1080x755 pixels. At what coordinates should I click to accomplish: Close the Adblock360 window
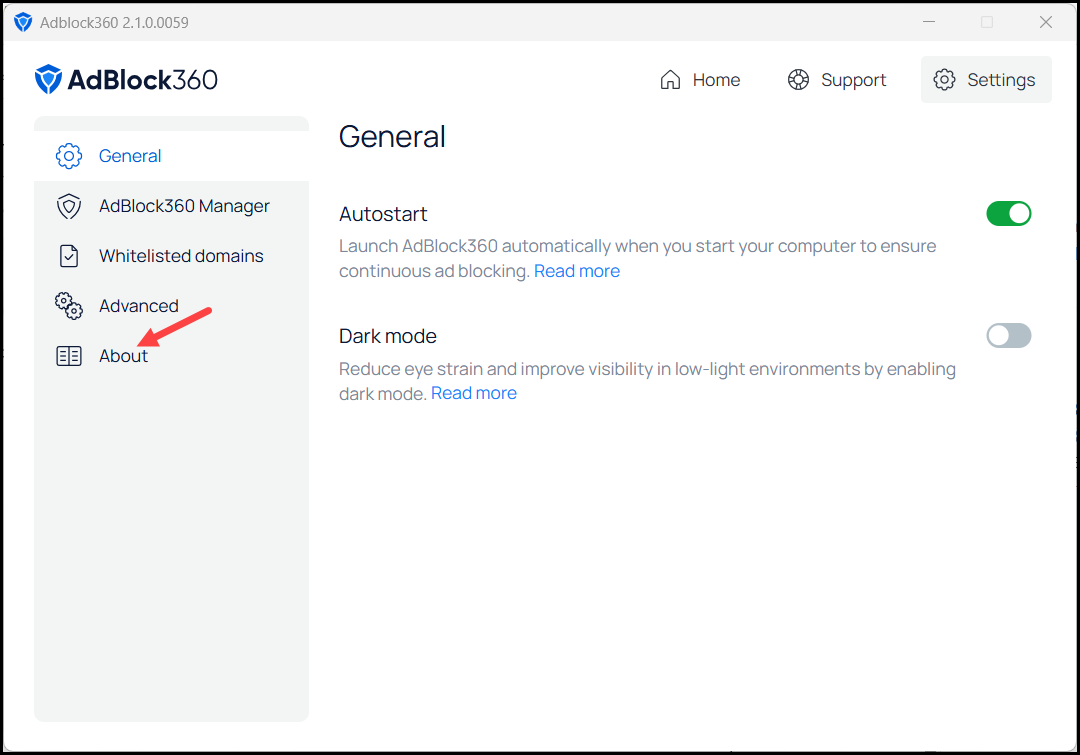coord(1046,22)
